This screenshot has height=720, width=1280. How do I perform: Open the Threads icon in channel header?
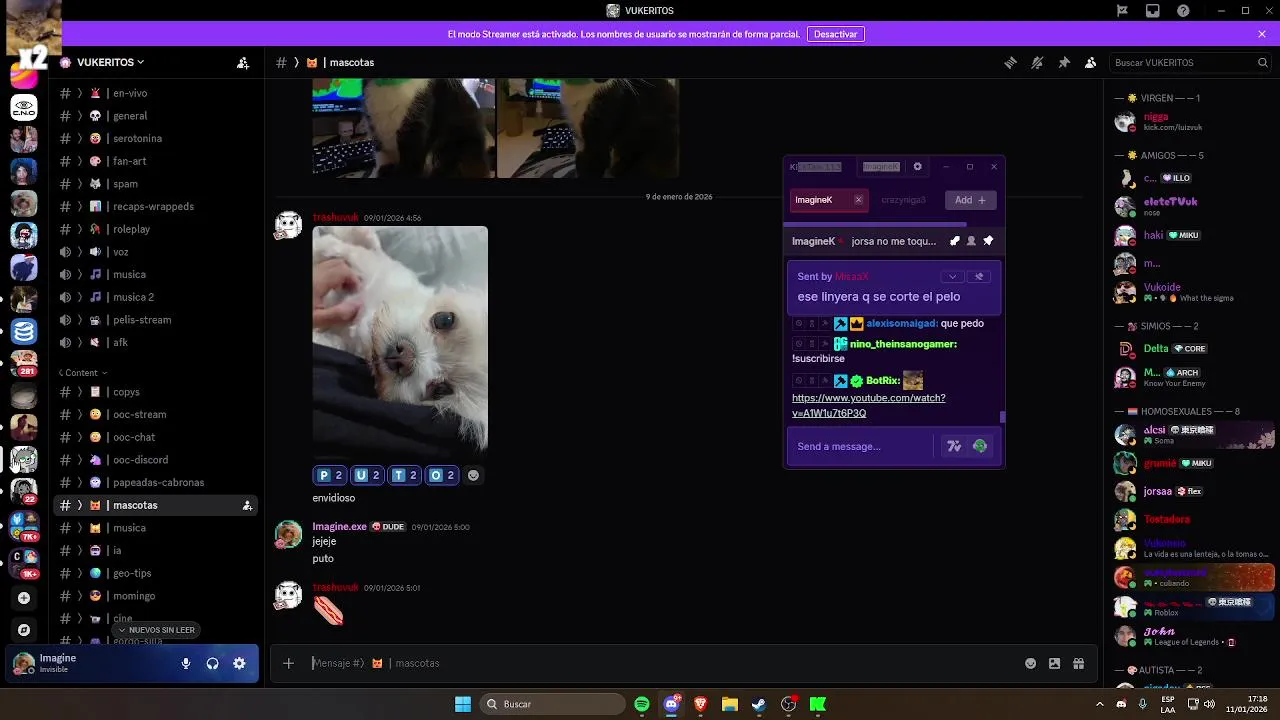1011,62
